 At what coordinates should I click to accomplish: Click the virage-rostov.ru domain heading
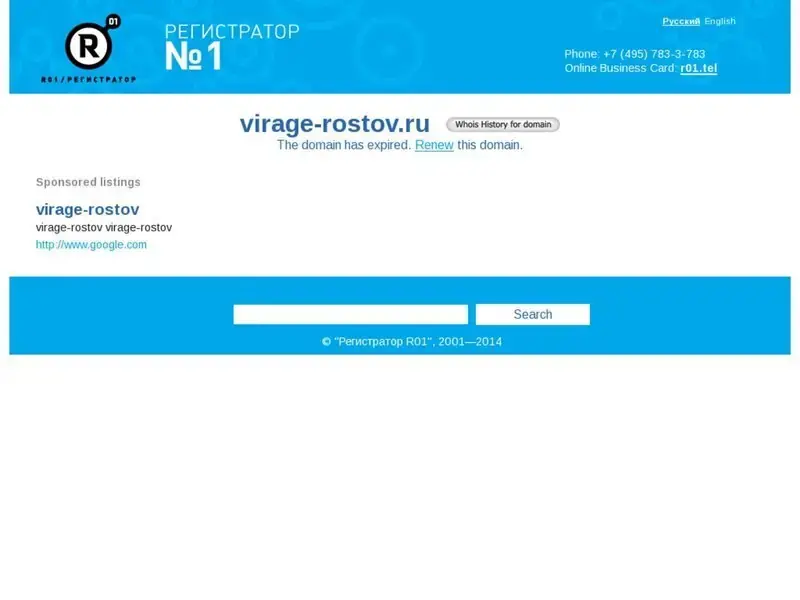click(x=334, y=124)
